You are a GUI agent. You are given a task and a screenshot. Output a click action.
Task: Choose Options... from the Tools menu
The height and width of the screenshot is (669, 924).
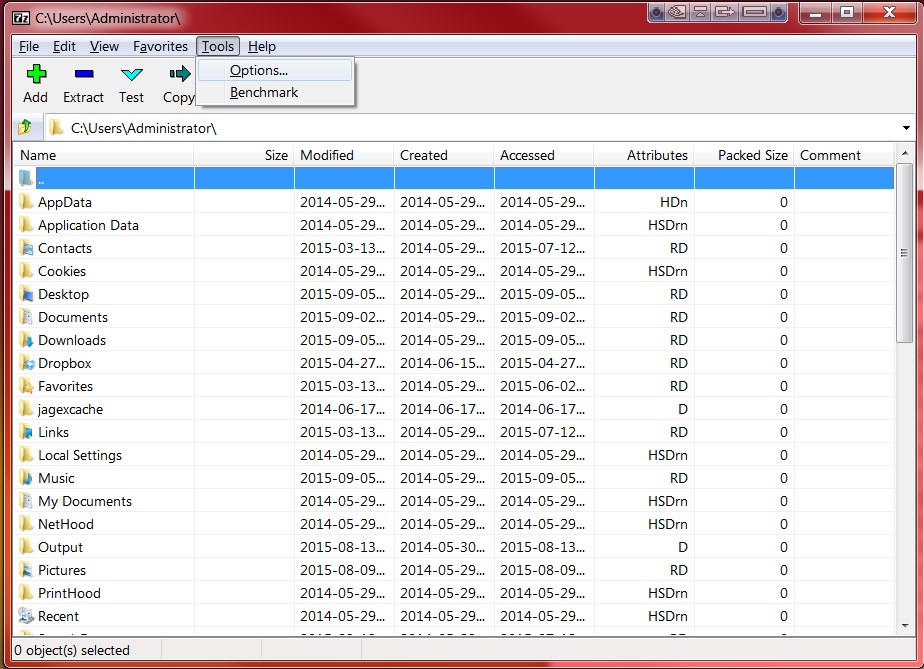259,70
